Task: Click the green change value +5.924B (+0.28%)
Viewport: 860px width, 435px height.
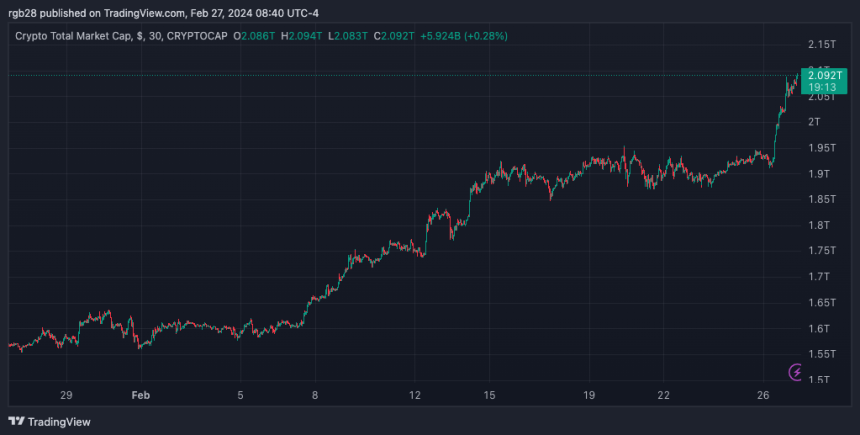Action: coord(462,36)
